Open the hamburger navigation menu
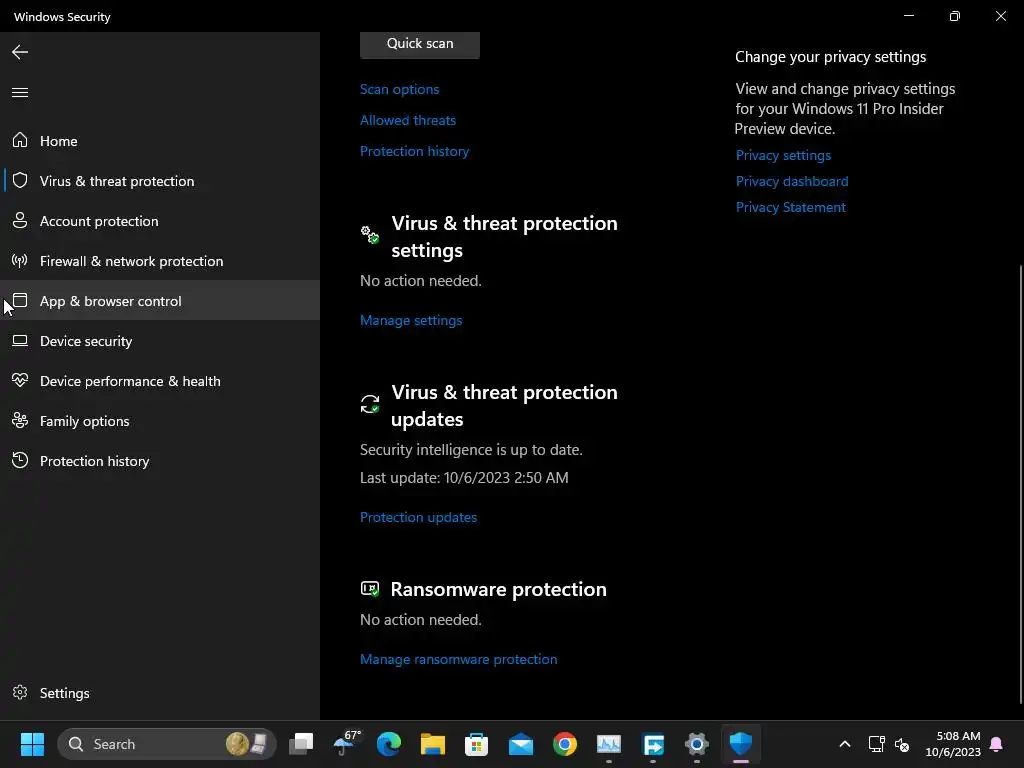Viewport: 1024px width, 768px height. [20, 92]
